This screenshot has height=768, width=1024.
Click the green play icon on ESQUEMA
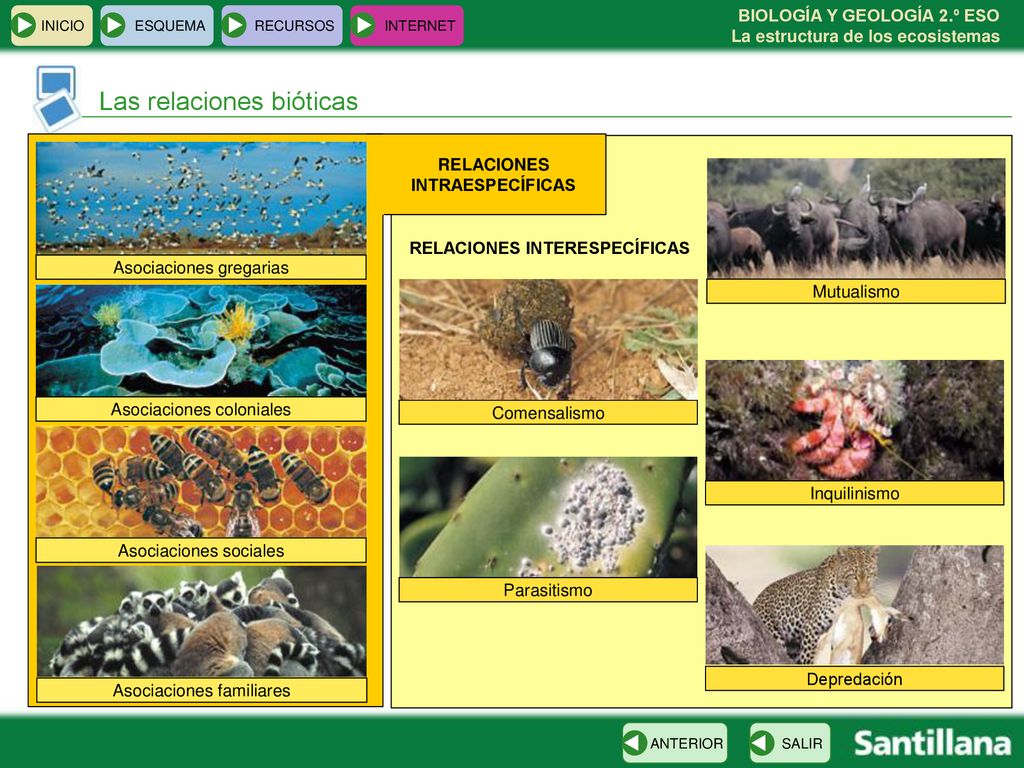[x=114, y=25]
